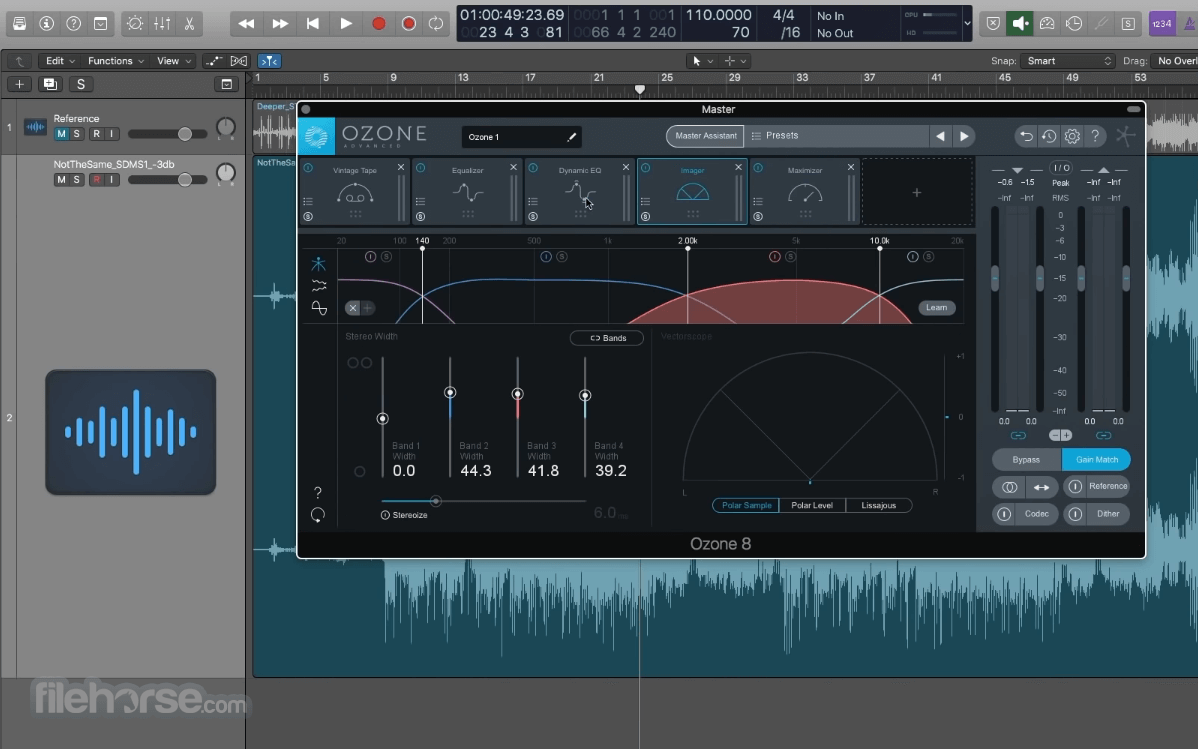Click the I/O meter button

1061,167
